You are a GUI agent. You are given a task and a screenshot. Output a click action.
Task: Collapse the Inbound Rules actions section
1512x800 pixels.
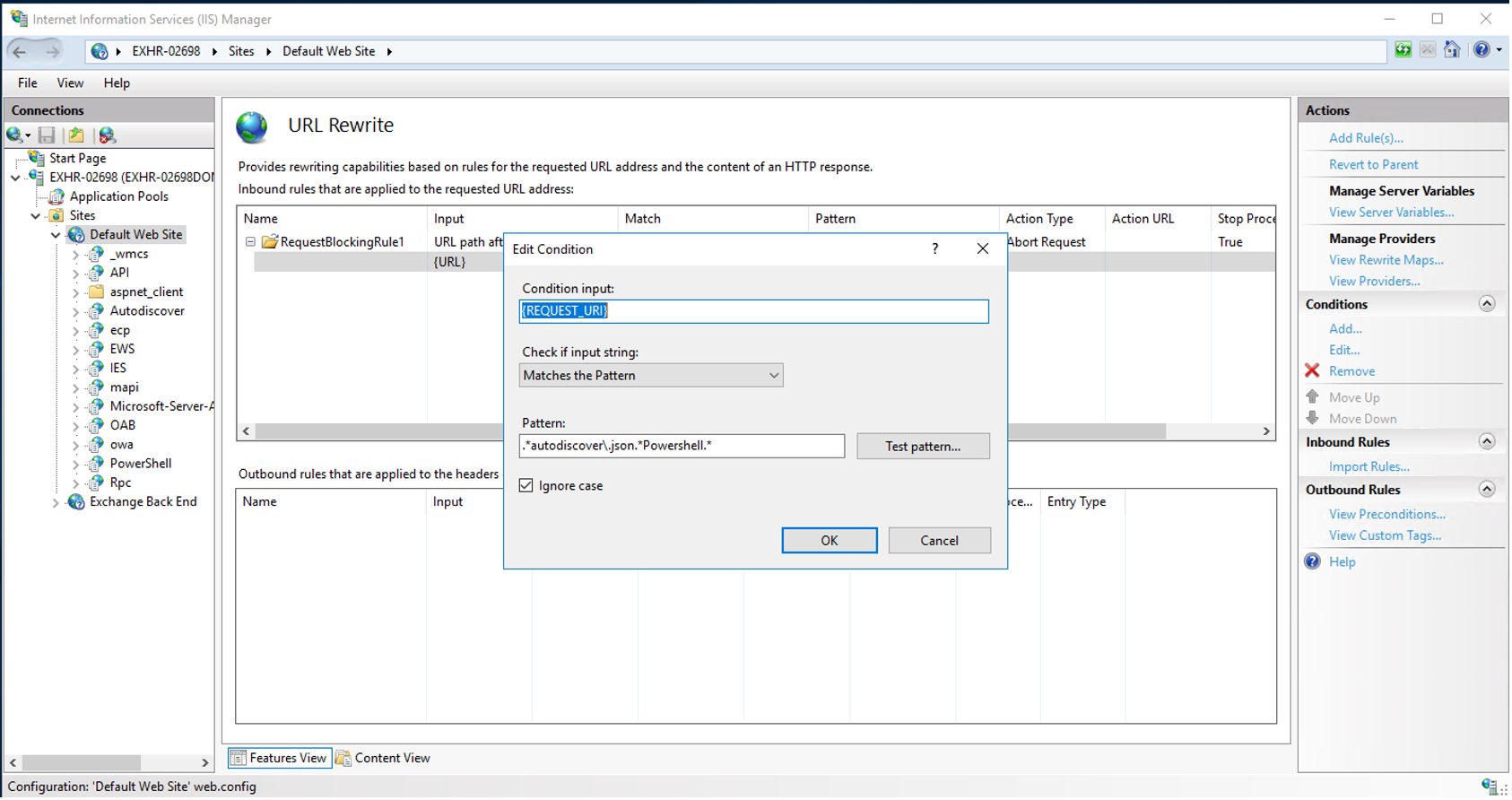tap(1488, 442)
